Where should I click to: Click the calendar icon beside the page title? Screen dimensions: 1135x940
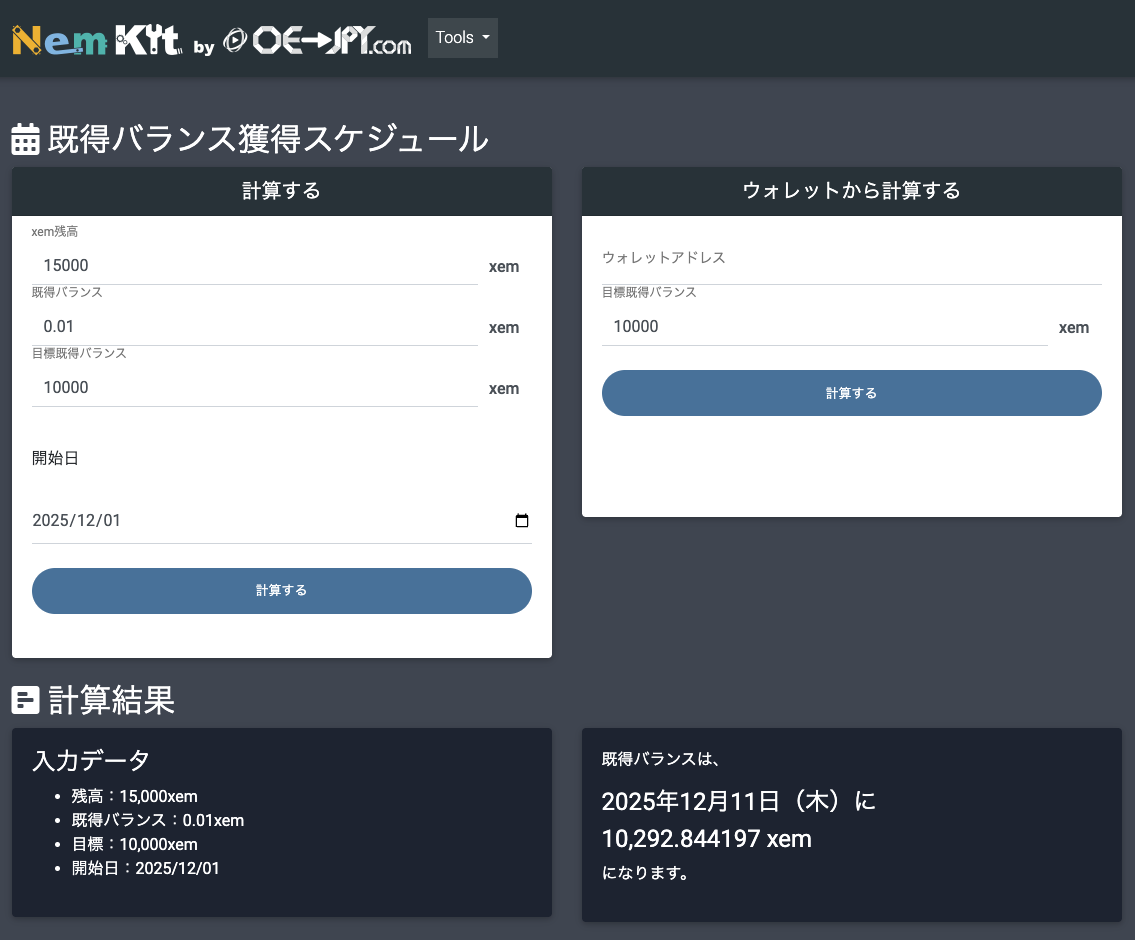(x=25, y=139)
